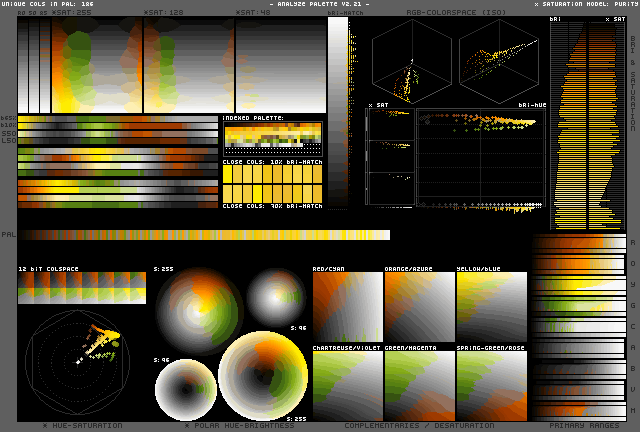Click the hexagonal hue-saturation plot
The image size is (640, 432).
[x=76, y=363]
